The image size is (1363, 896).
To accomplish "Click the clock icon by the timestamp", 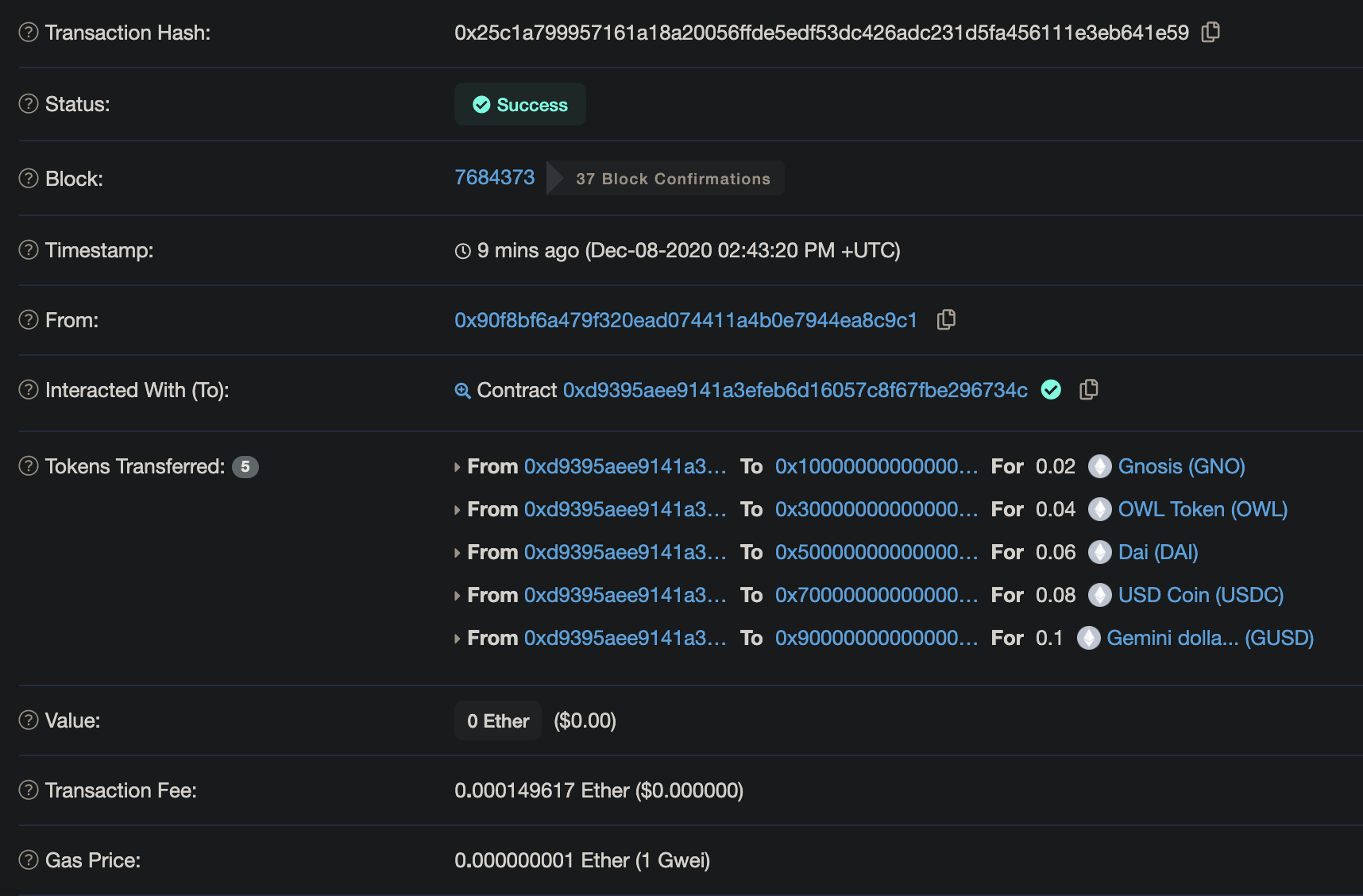I will [463, 251].
